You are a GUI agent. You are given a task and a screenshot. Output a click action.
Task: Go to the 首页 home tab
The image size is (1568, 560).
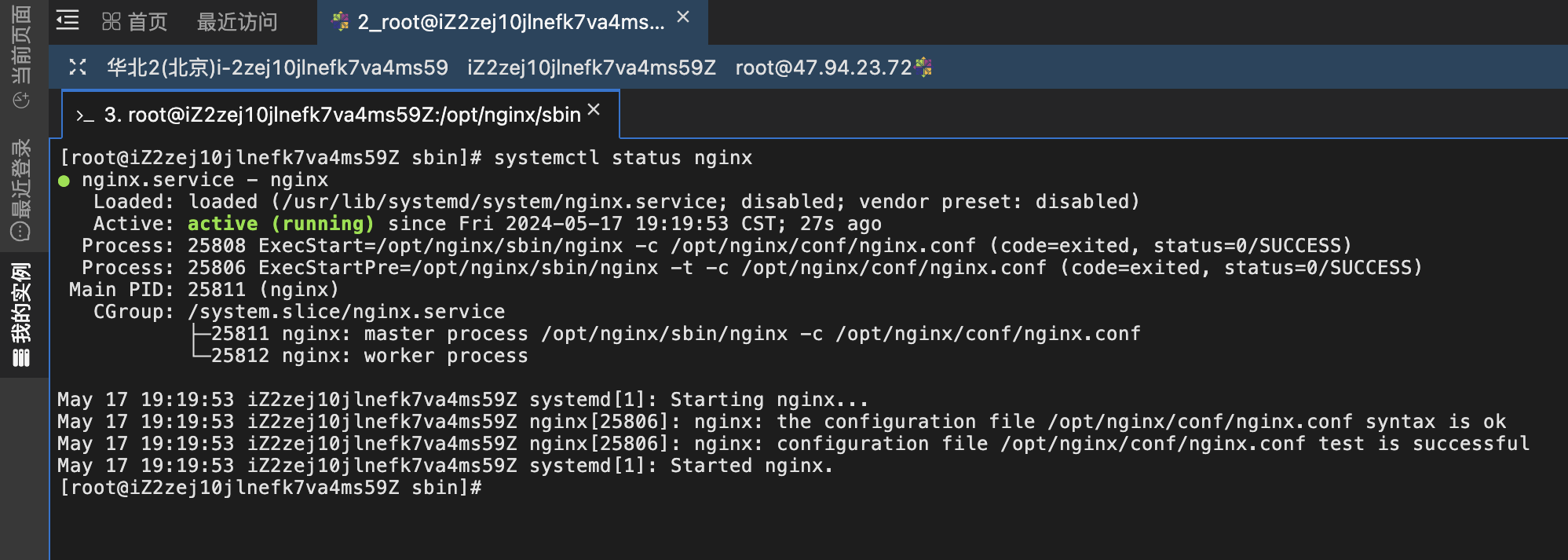click(135, 22)
